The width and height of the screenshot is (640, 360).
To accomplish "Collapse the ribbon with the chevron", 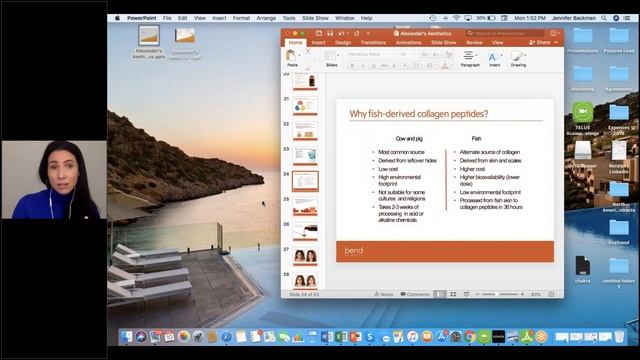I will coord(556,42).
